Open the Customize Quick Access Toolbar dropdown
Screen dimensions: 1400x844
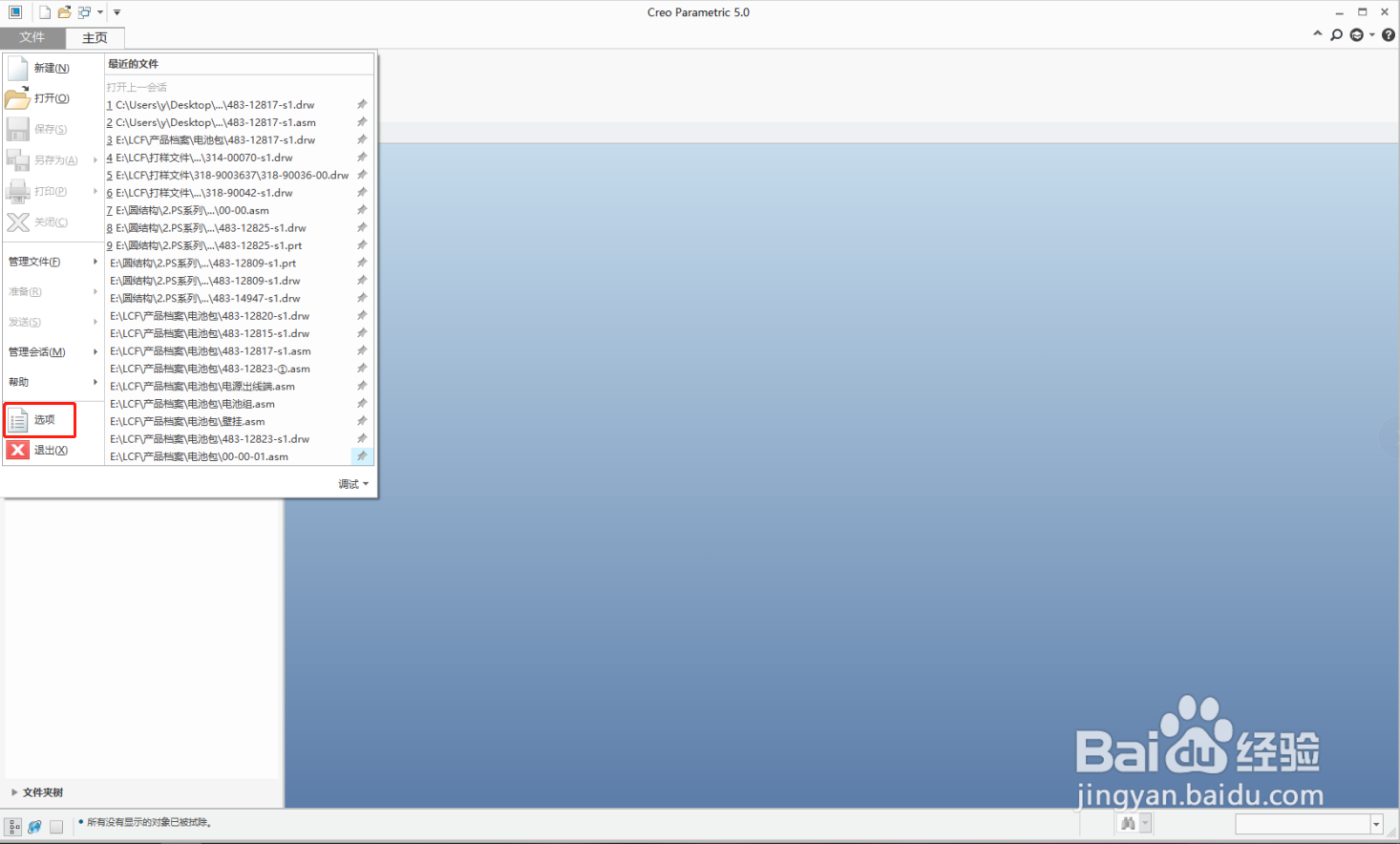point(117,12)
